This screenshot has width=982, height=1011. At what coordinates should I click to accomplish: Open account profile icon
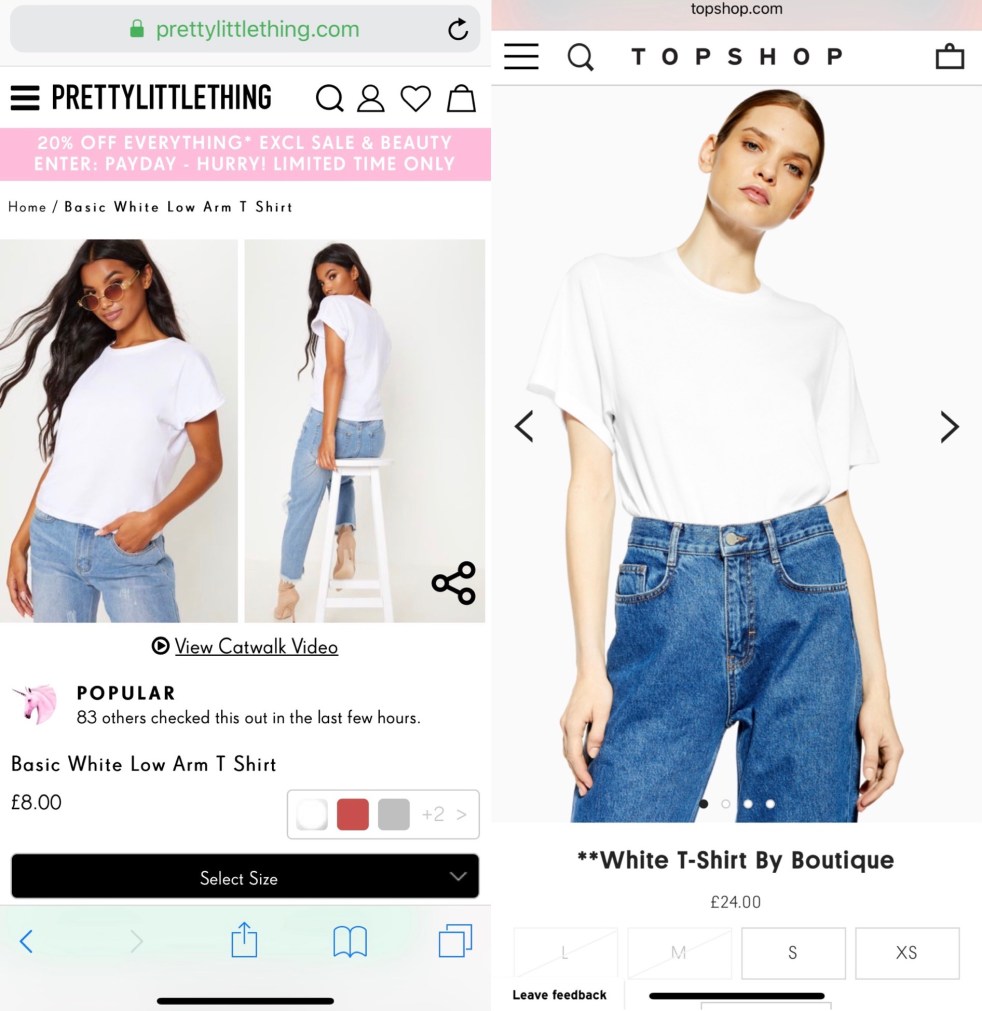coord(371,99)
